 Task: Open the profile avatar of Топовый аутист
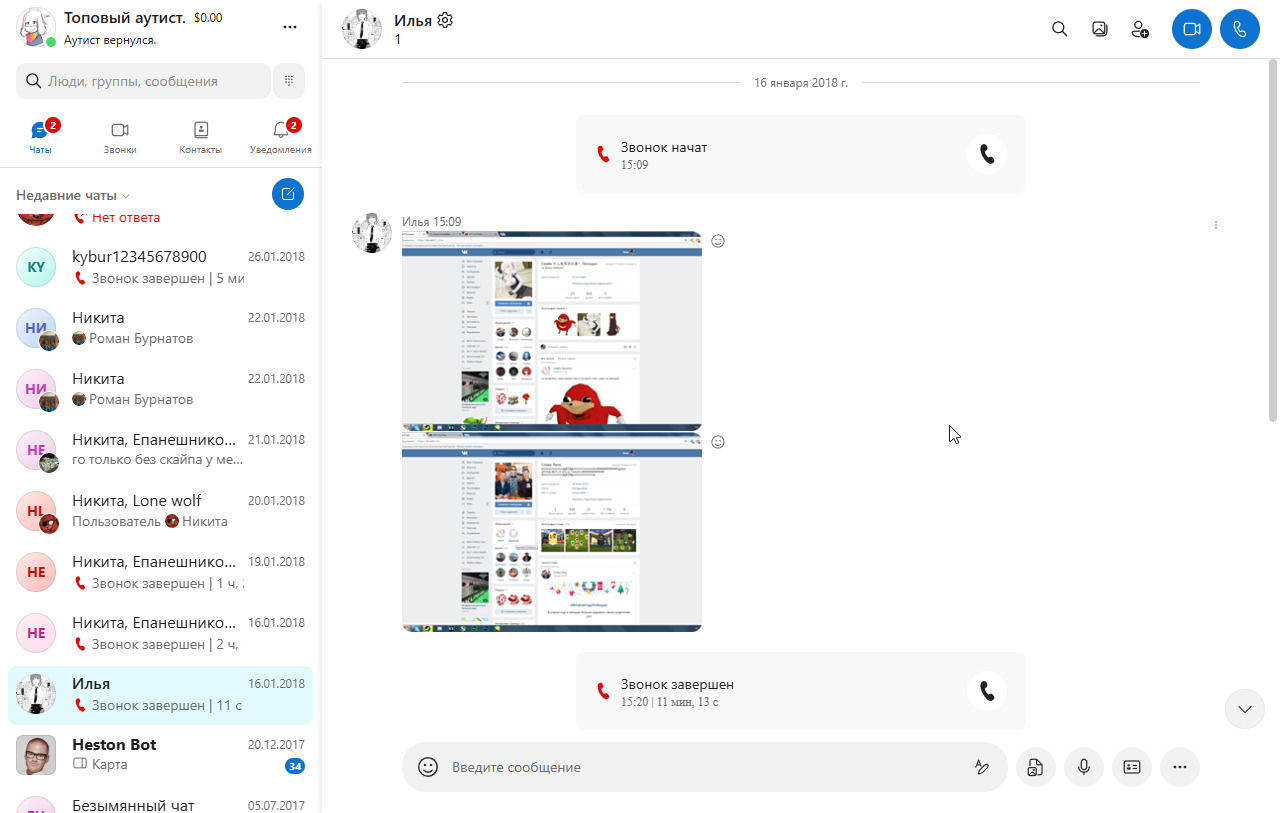pos(36,27)
